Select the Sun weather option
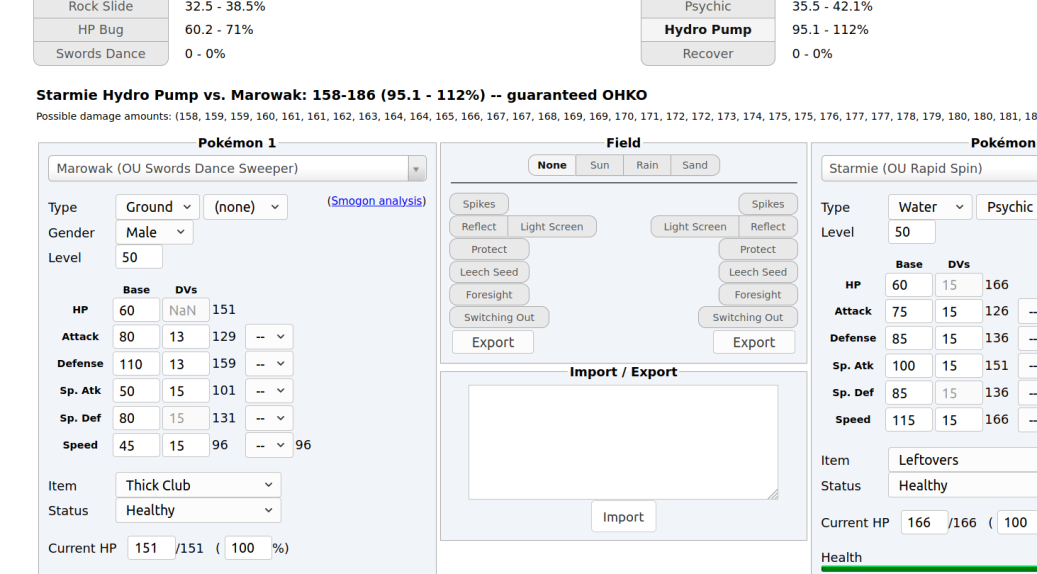The width and height of the screenshot is (1037, 574). tap(600, 165)
